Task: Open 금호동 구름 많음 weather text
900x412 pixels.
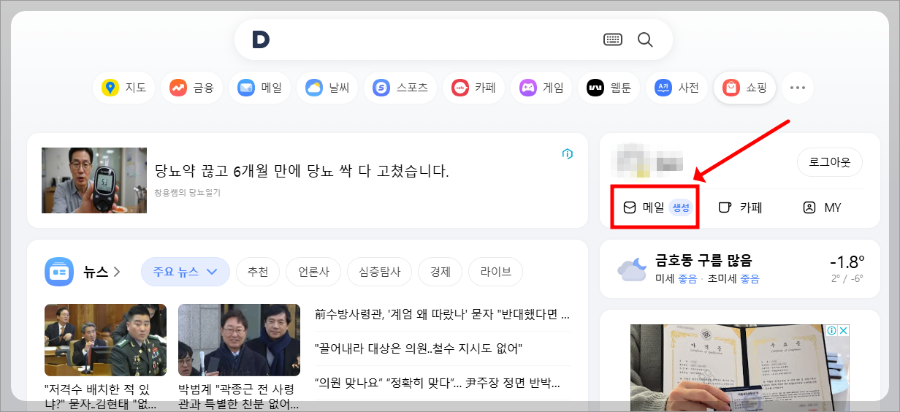Action: (703, 261)
